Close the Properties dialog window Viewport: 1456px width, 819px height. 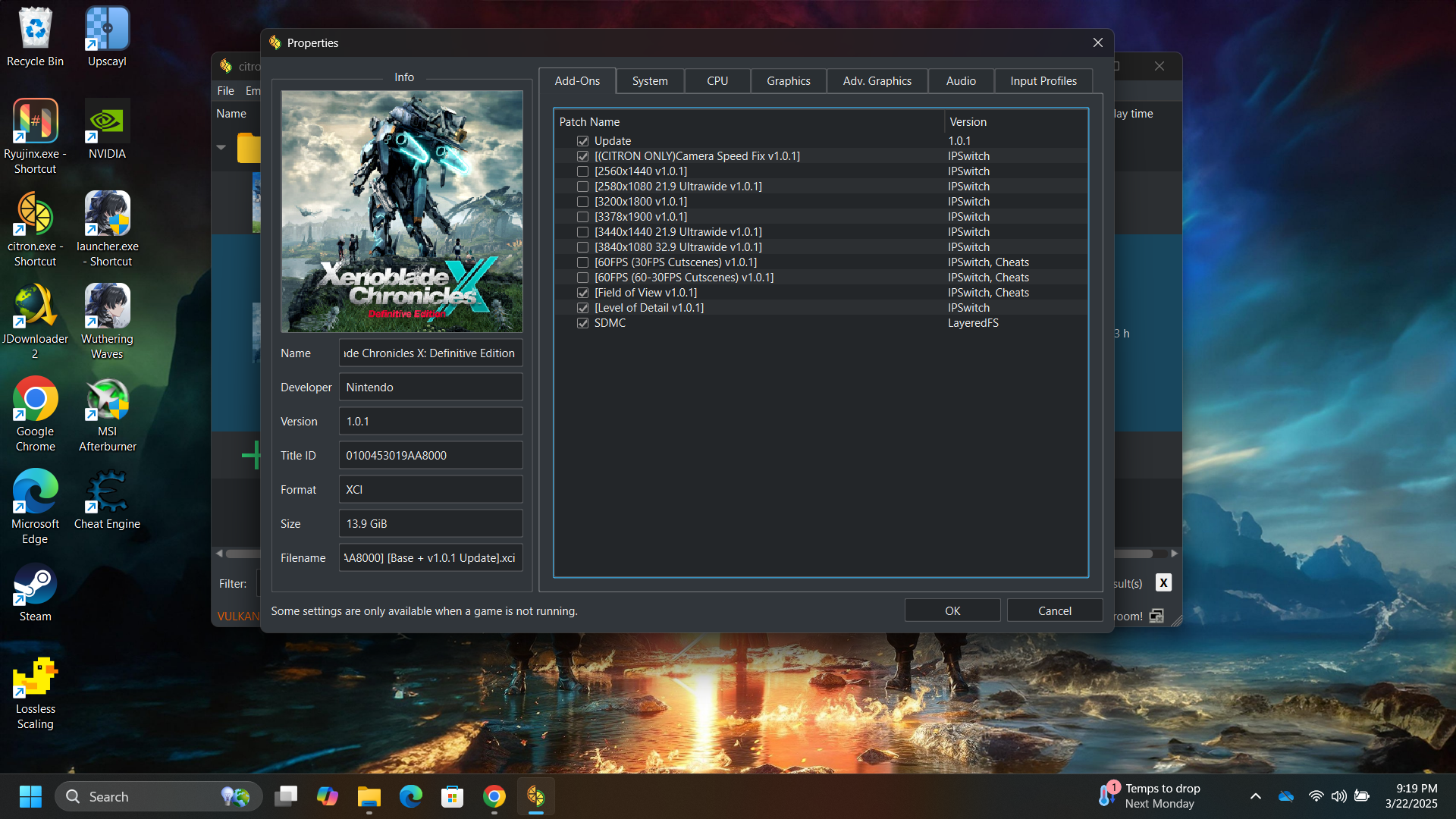(1097, 43)
